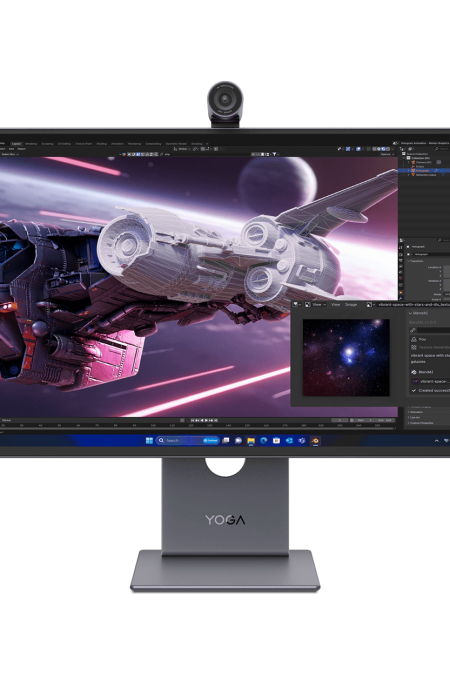Click the Blender taskbar icon
Image resolution: width=450 pixels, height=675 pixels.
(315, 440)
